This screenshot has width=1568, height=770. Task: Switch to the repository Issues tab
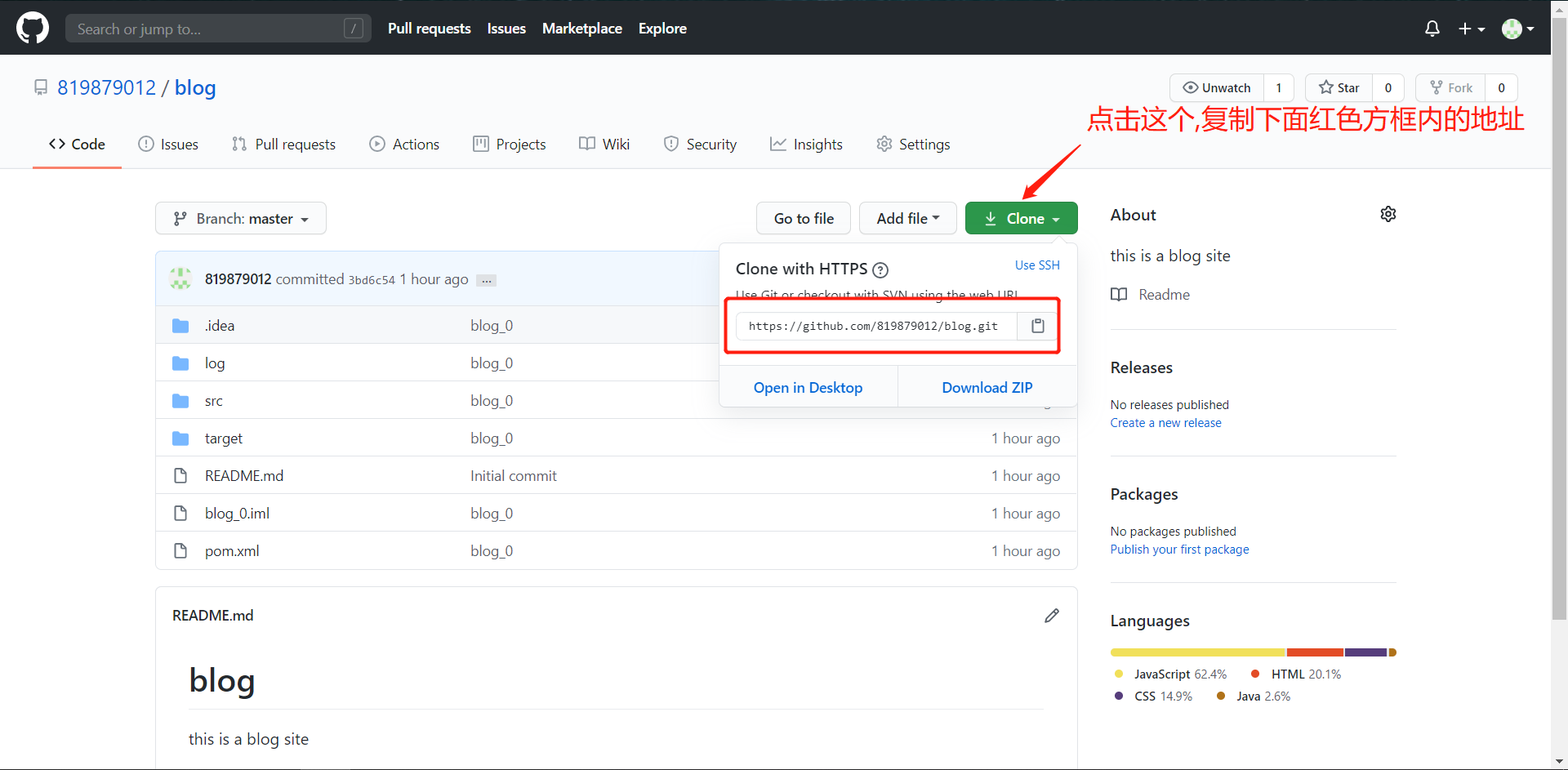(x=168, y=144)
